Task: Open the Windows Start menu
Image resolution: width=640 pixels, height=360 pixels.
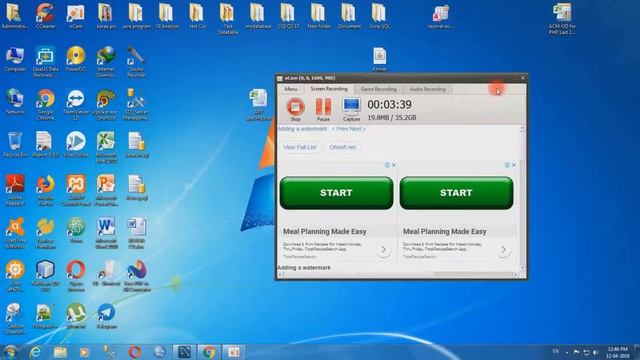Action: coord(10,352)
